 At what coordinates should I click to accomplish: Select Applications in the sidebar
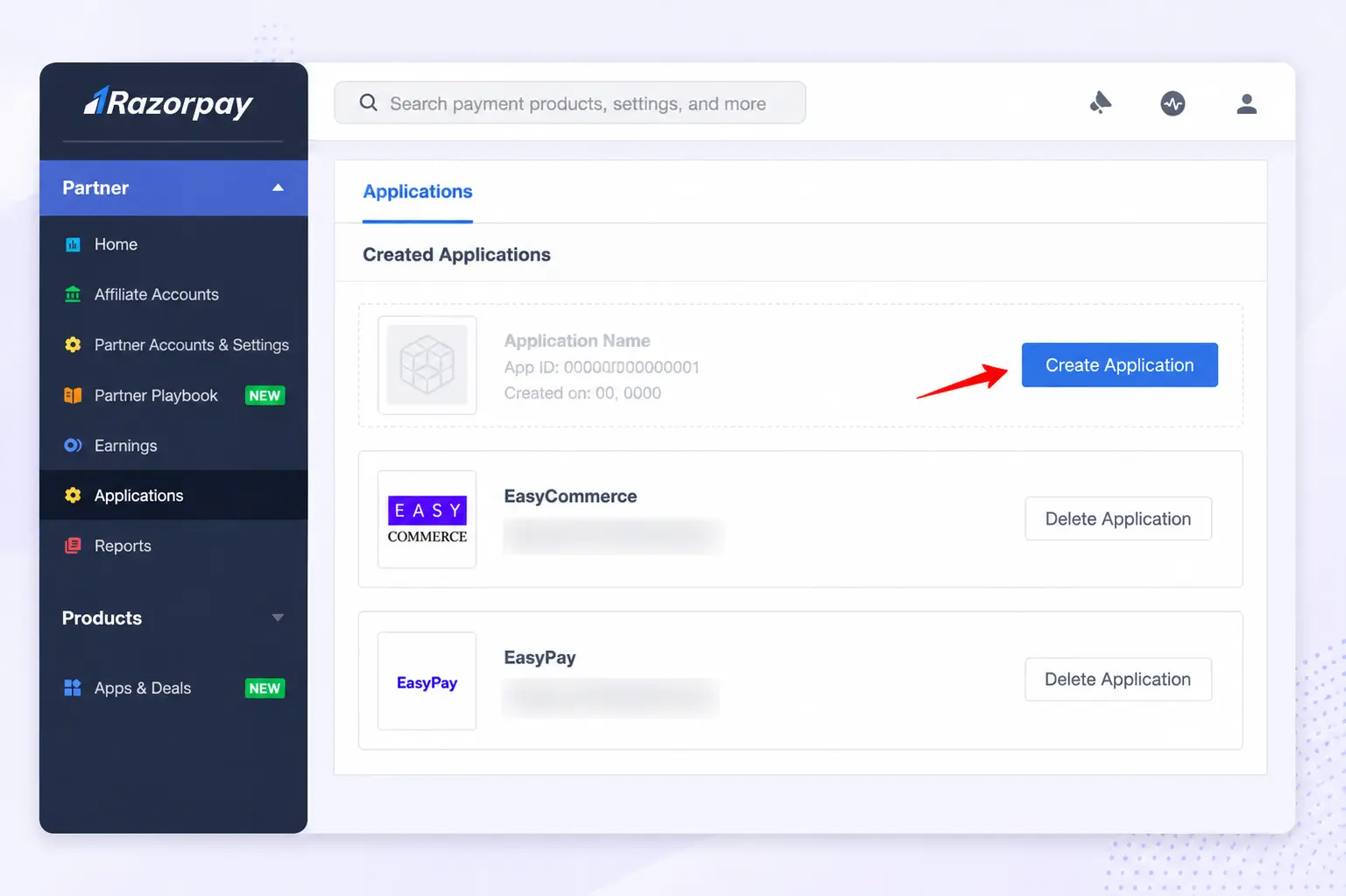point(173,495)
